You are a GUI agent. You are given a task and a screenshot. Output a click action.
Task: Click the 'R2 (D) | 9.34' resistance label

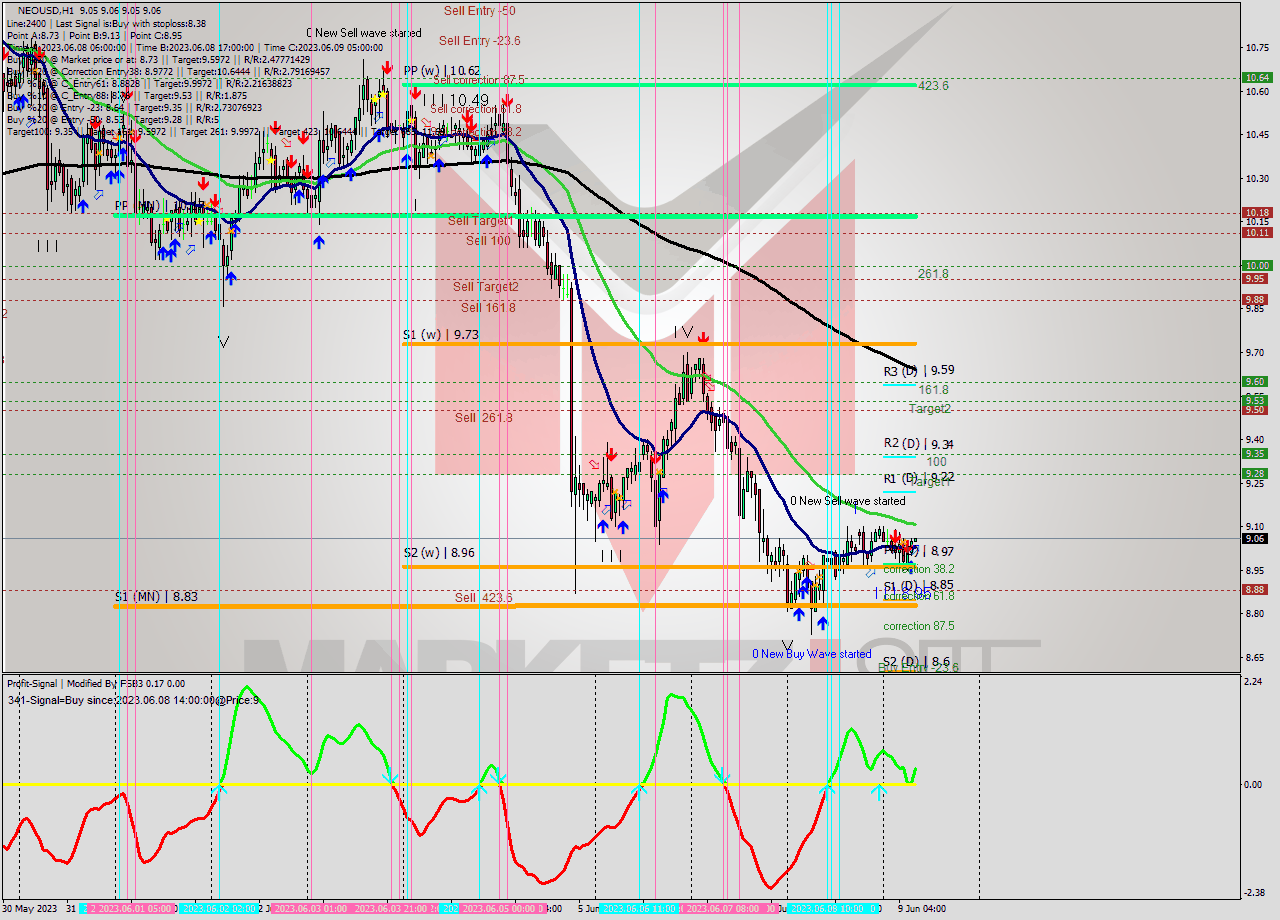pos(919,444)
